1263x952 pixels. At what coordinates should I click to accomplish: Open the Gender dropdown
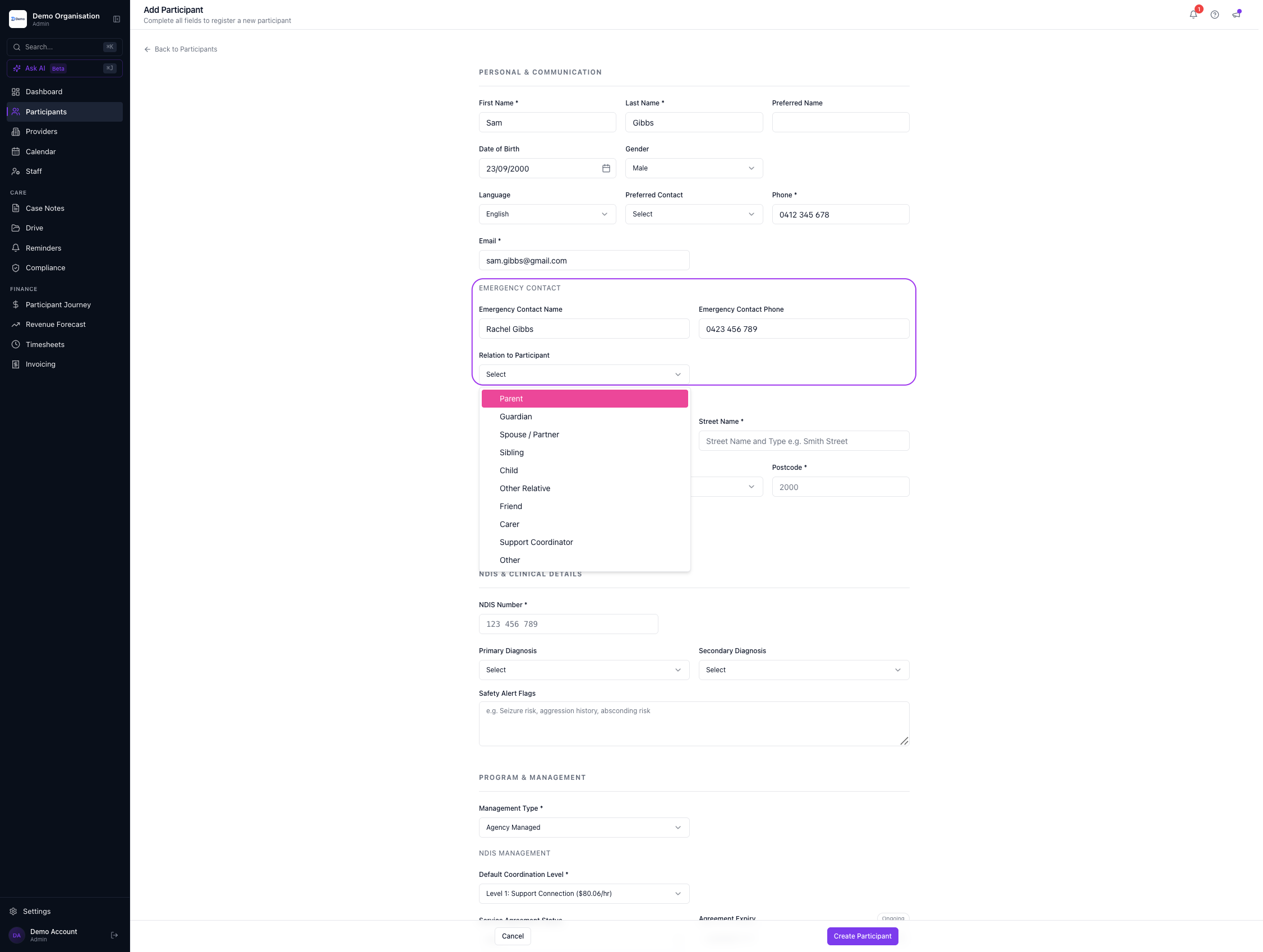[693, 168]
